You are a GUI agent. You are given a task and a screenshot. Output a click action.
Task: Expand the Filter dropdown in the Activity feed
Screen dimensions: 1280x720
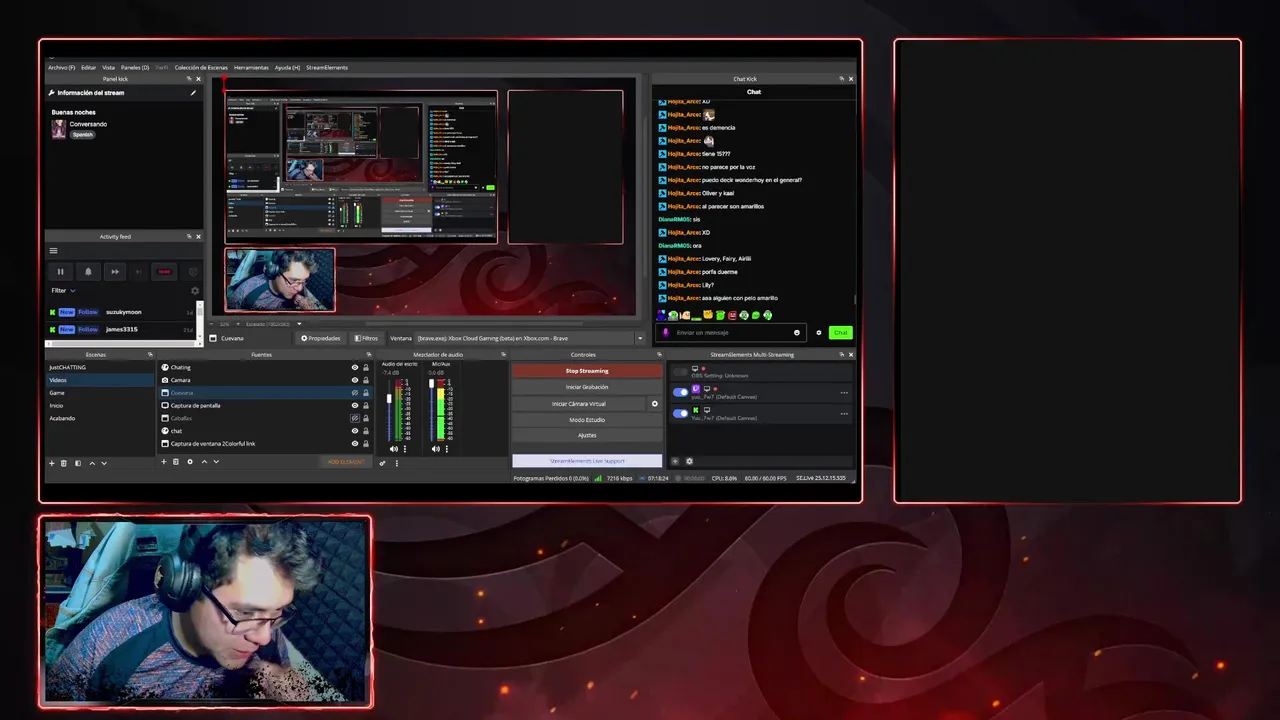click(x=64, y=291)
